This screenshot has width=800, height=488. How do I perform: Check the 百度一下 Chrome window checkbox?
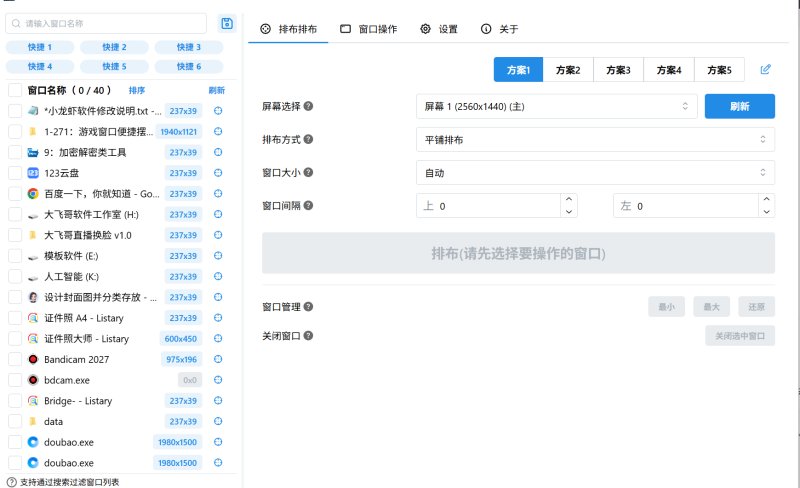pos(15,193)
